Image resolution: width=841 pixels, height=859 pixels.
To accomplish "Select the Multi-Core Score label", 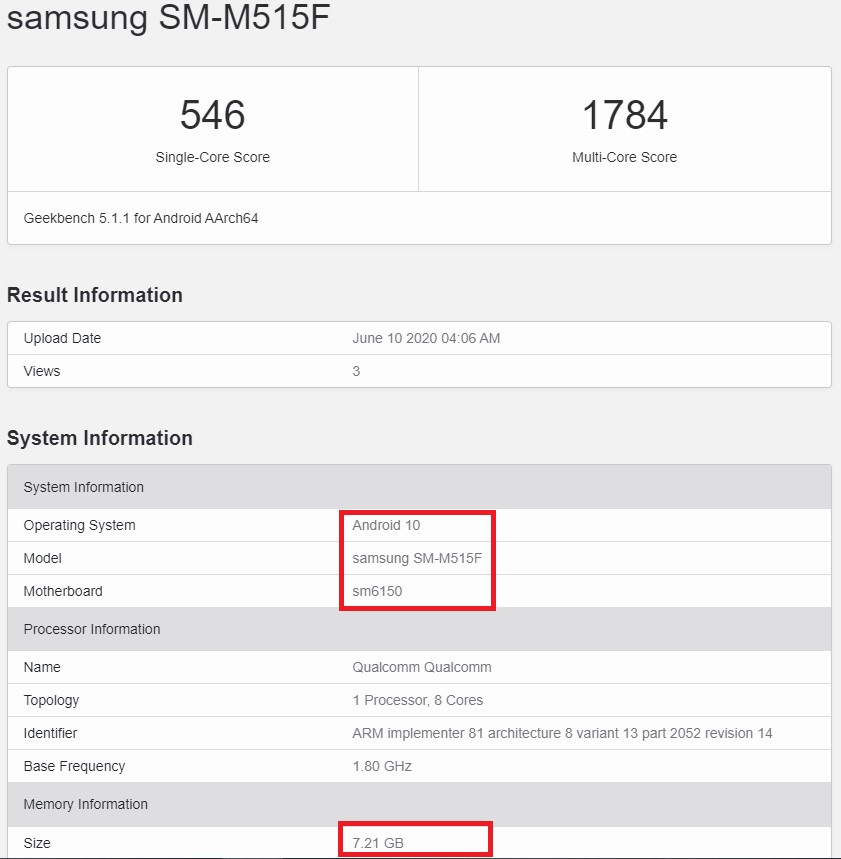I will 624,157.
